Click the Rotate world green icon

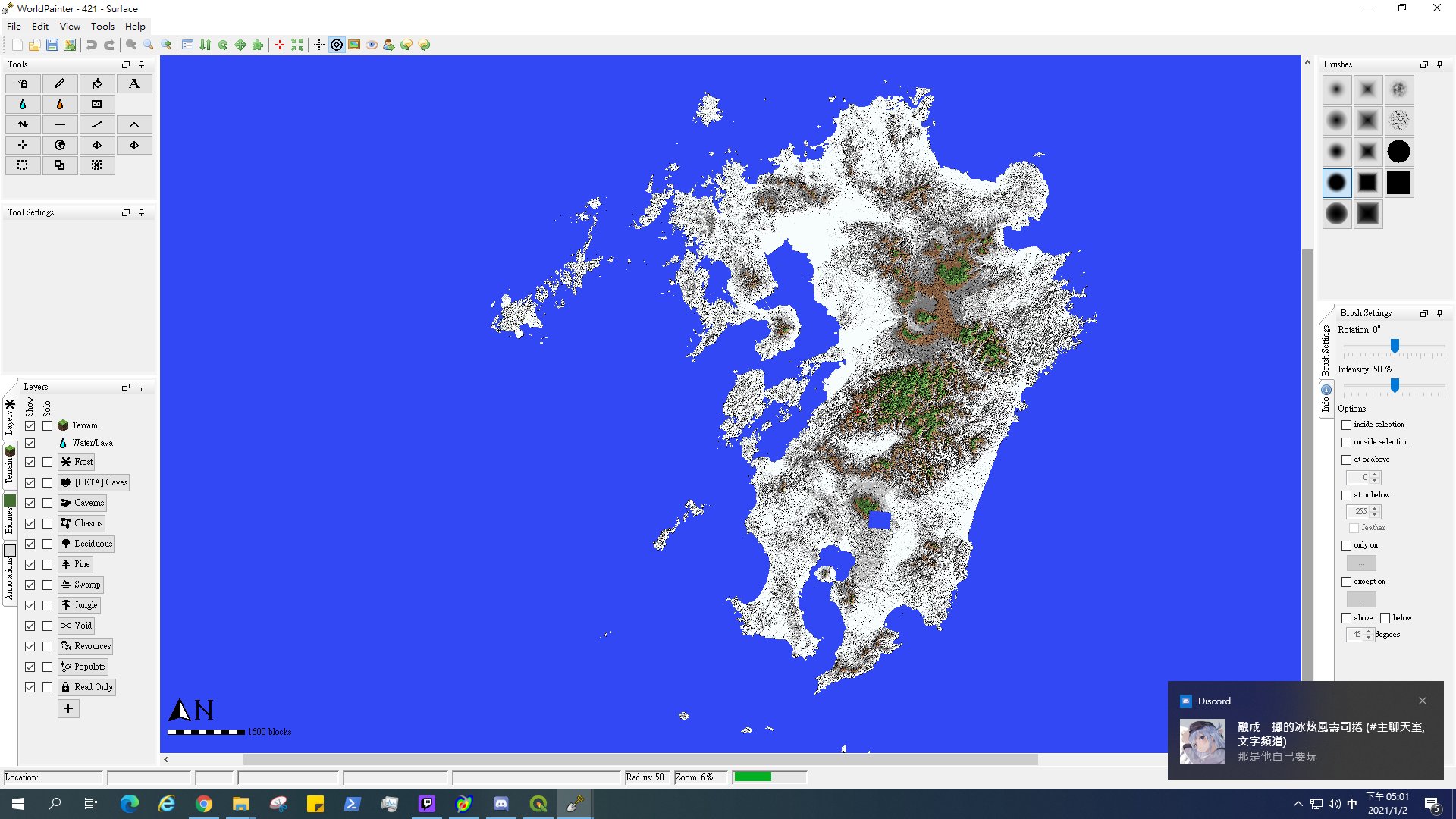[223, 45]
